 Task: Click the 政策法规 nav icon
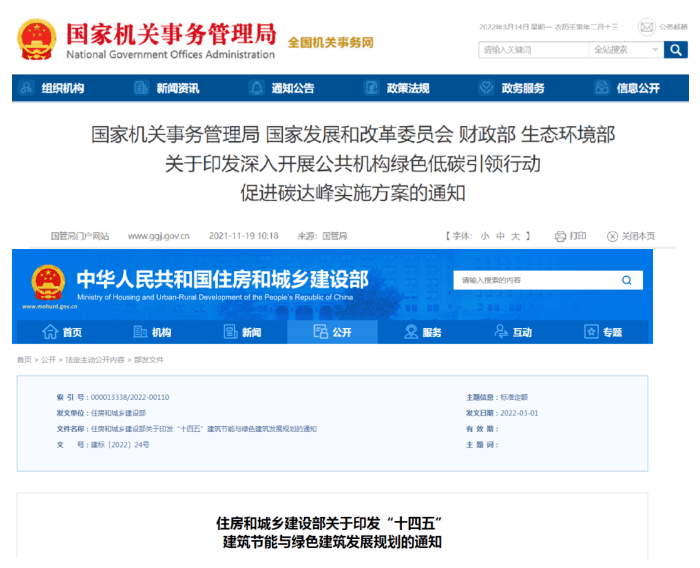[x=371, y=88]
